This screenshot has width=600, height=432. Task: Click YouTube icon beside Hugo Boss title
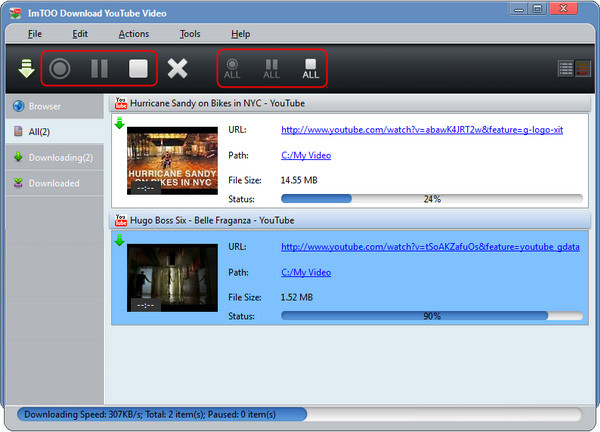point(121,220)
